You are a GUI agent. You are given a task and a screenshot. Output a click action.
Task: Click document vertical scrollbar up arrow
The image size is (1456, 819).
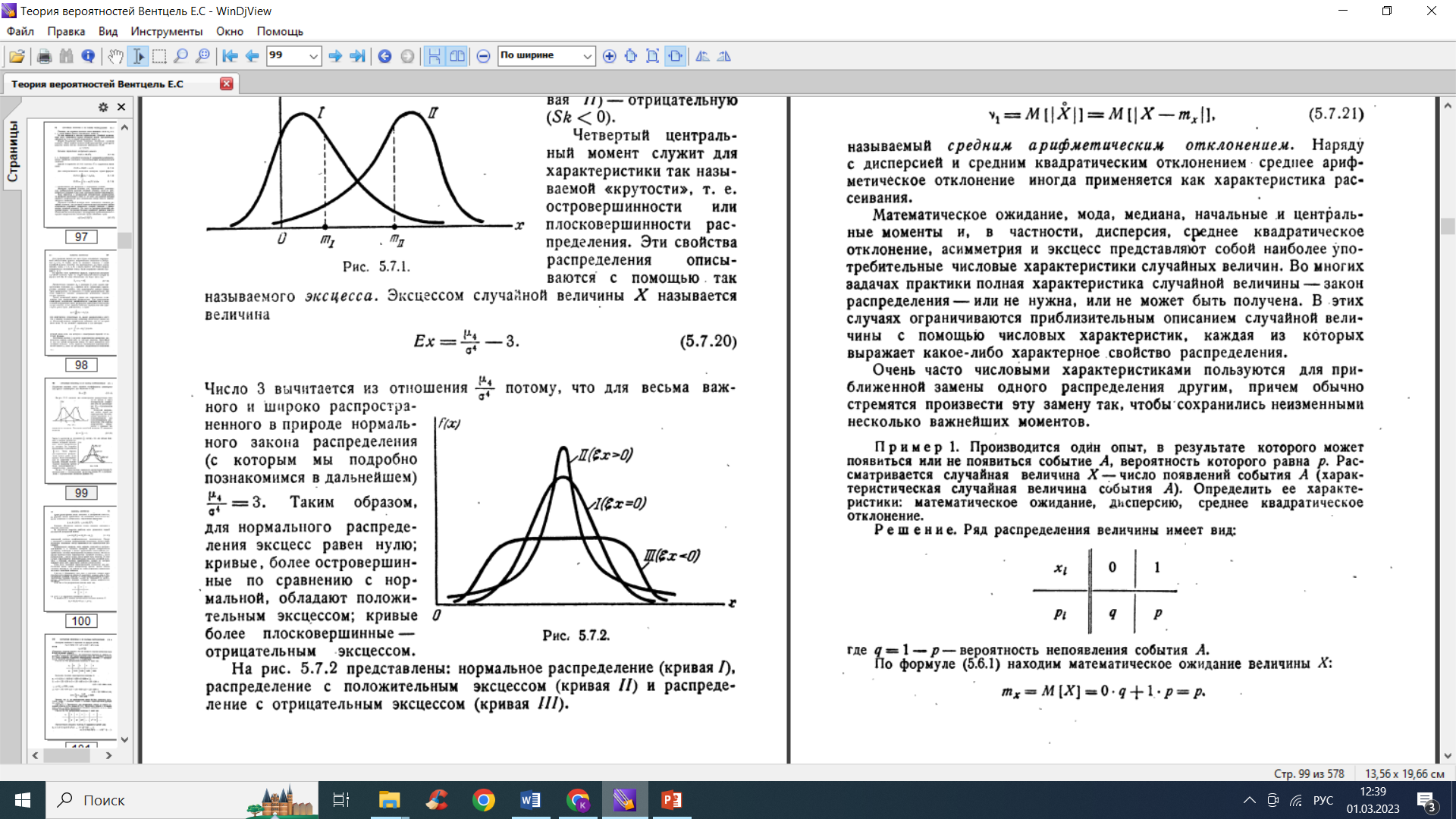click(1448, 106)
